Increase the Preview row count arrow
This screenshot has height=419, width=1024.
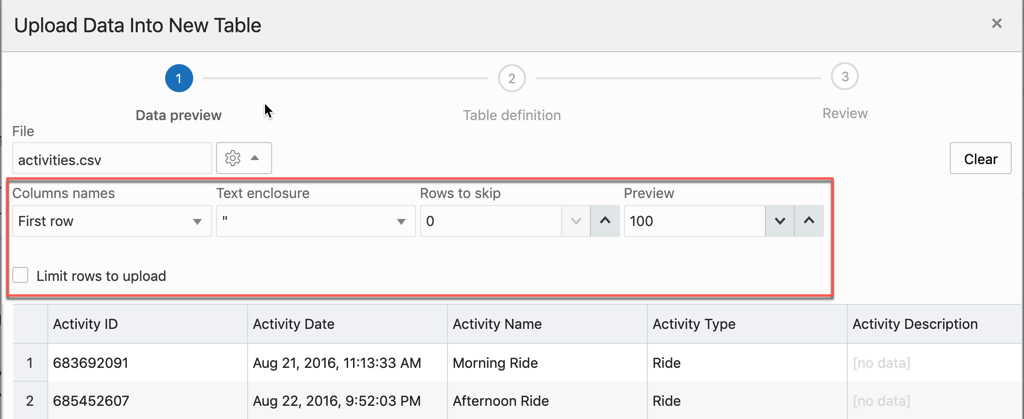808,221
